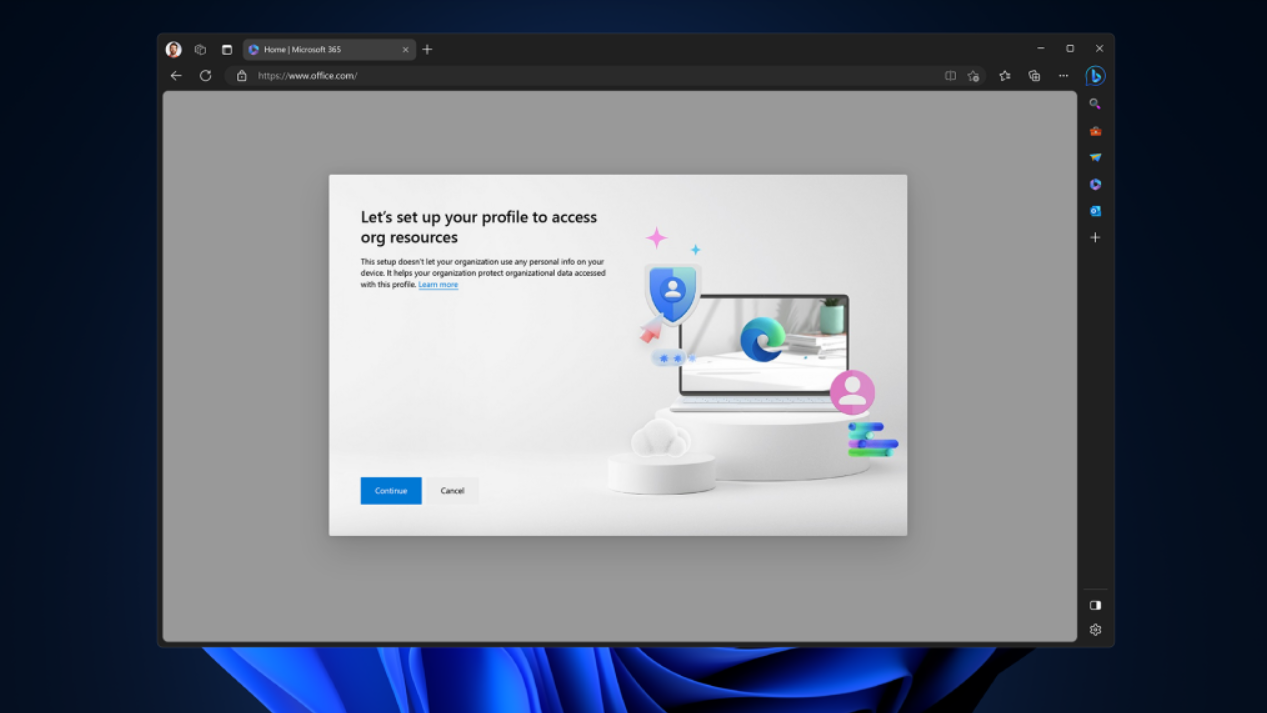Viewport: 1267px width, 713px height.
Task: Toggle split screen view
Action: tap(949, 75)
